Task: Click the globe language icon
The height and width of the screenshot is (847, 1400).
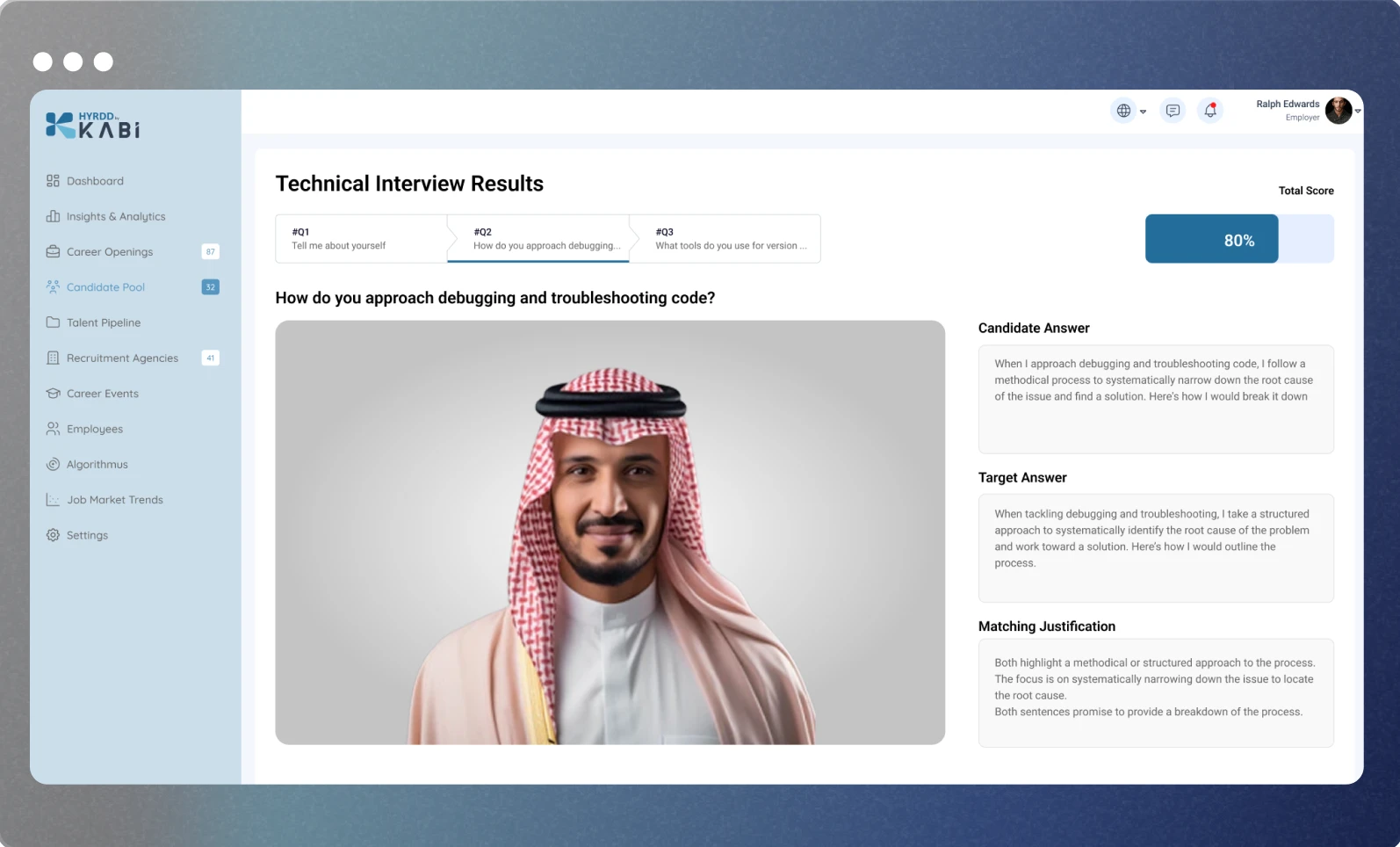Action: [1123, 111]
